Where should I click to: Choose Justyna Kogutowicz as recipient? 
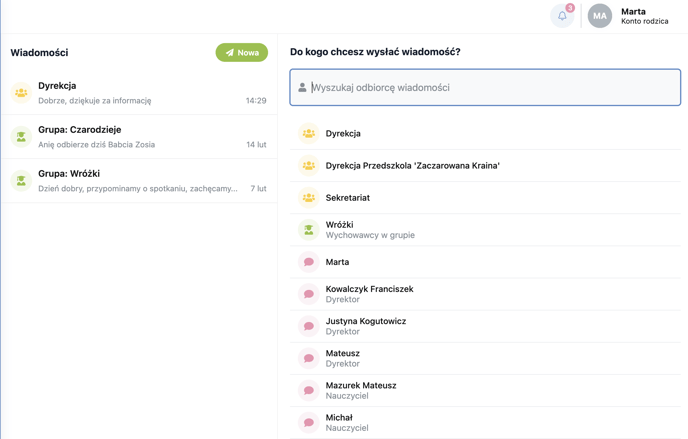(x=485, y=326)
